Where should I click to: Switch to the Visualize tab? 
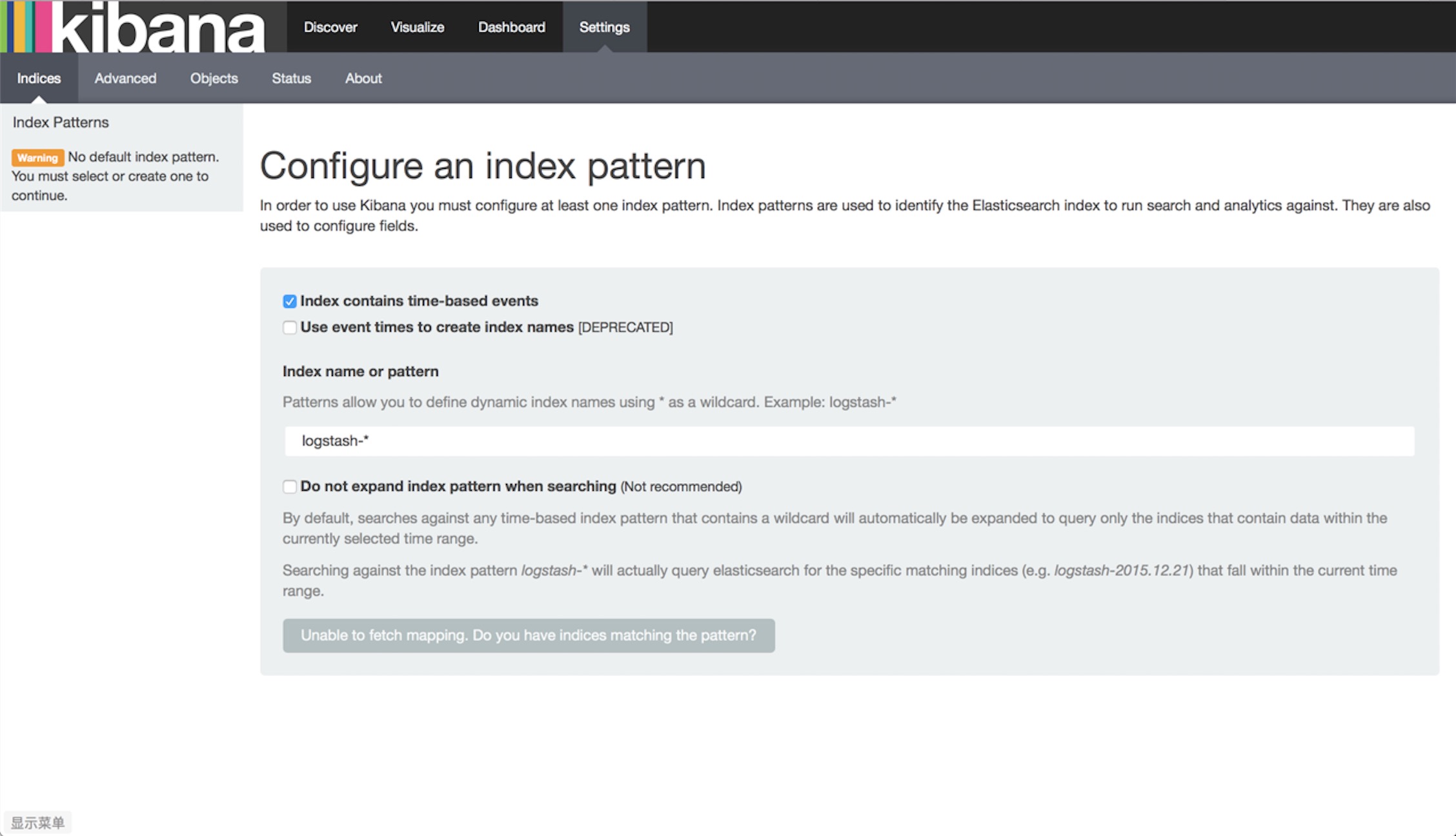click(x=418, y=27)
